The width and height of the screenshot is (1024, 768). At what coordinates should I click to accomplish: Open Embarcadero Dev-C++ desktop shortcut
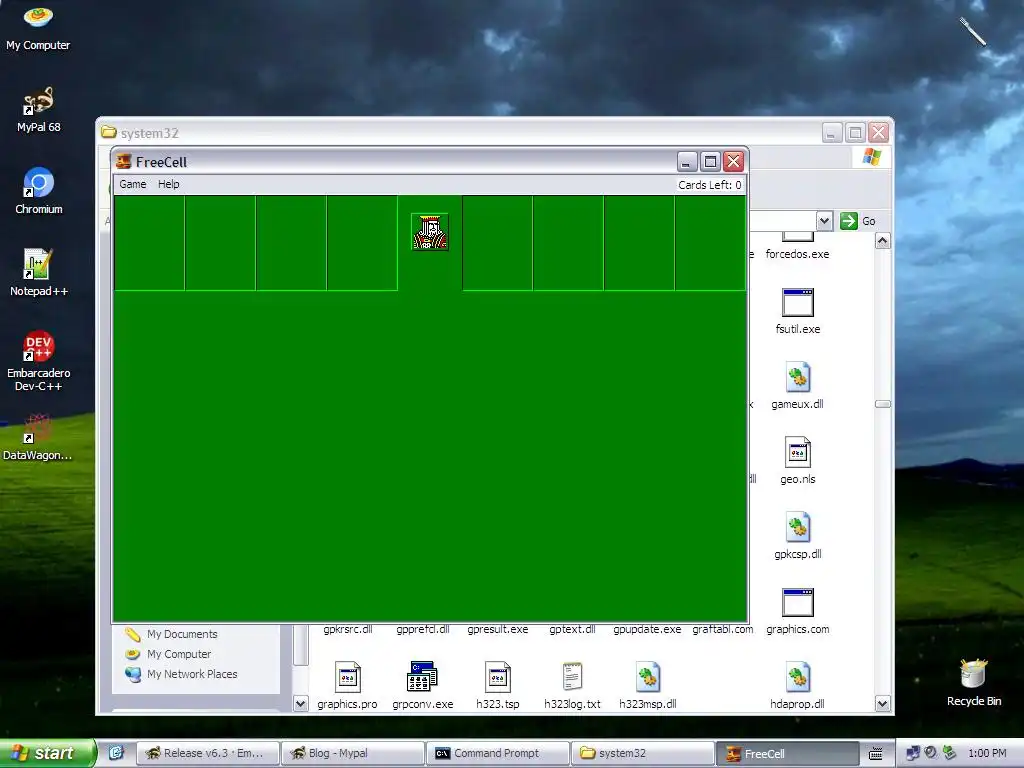(39, 361)
